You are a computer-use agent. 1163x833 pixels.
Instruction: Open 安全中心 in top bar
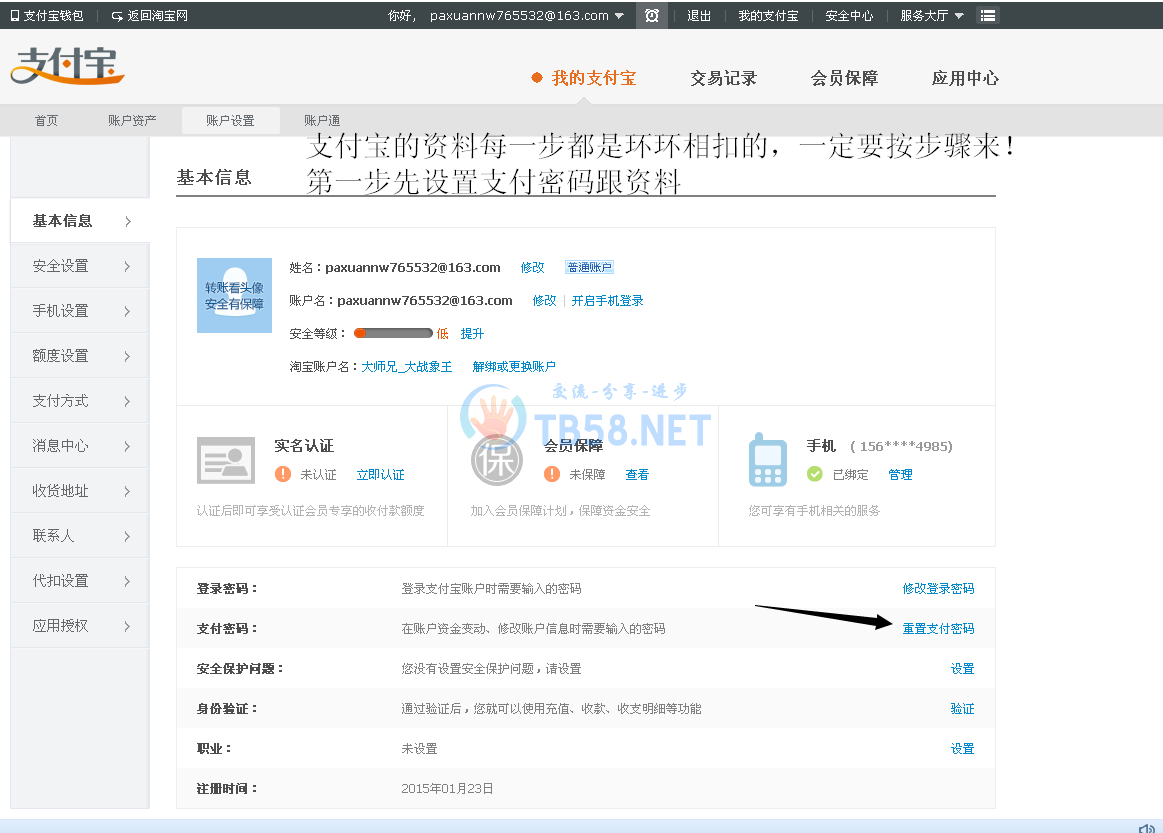coord(849,16)
